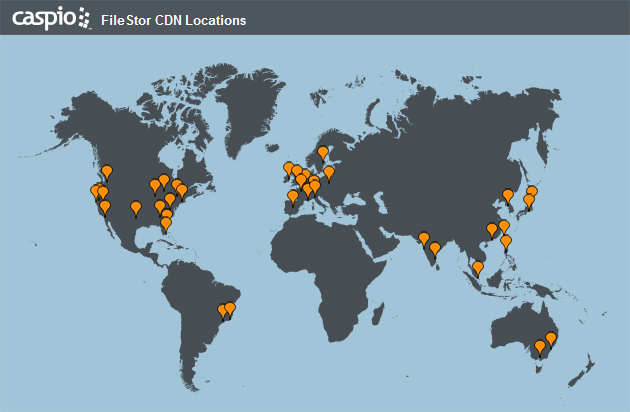Click the Singapore location pin
This screenshot has height=412, width=630.
pyautogui.click(x=478, y=267)
